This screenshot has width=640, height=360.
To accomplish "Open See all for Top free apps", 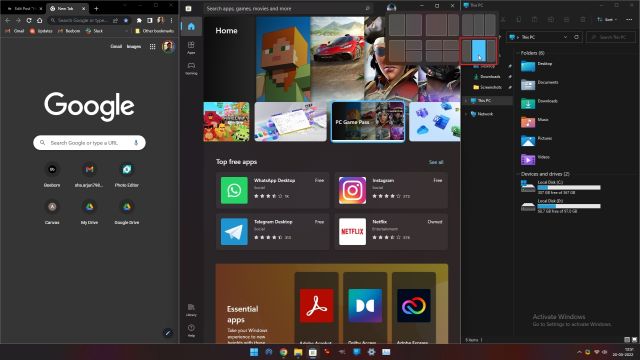I will point(436,162).
